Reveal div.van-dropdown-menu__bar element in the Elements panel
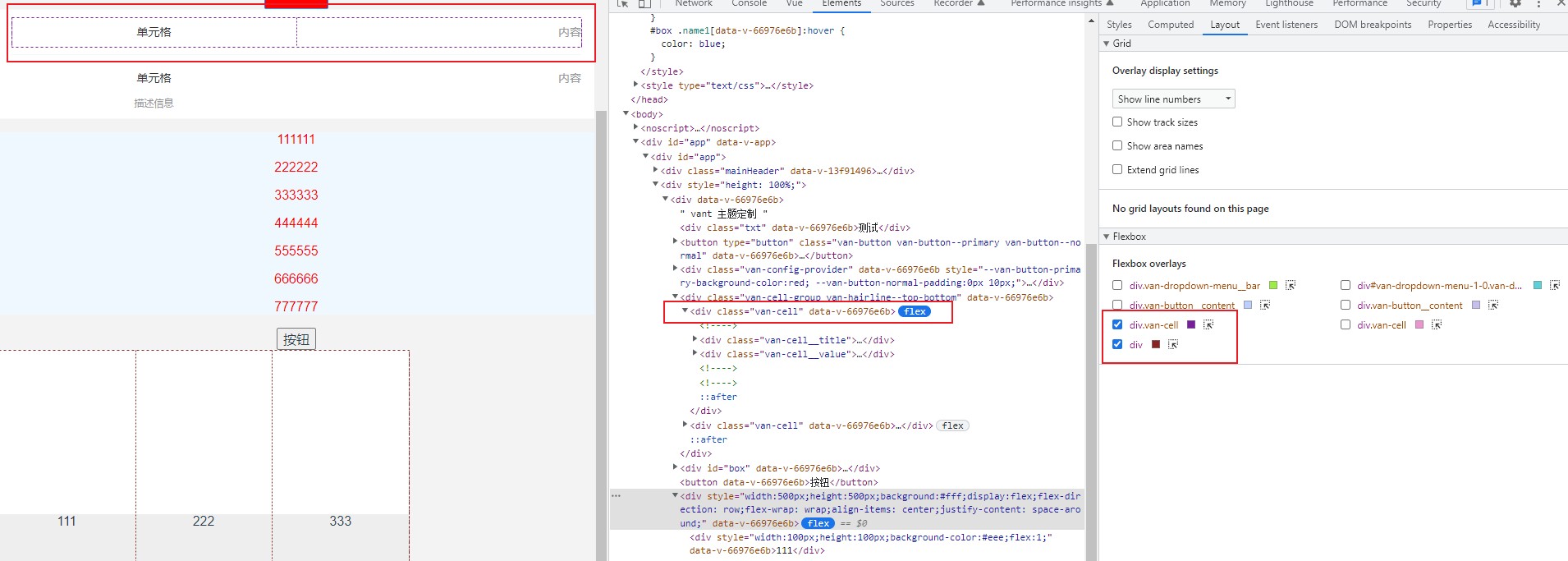1568x561 pixels. coord(1291,286)
